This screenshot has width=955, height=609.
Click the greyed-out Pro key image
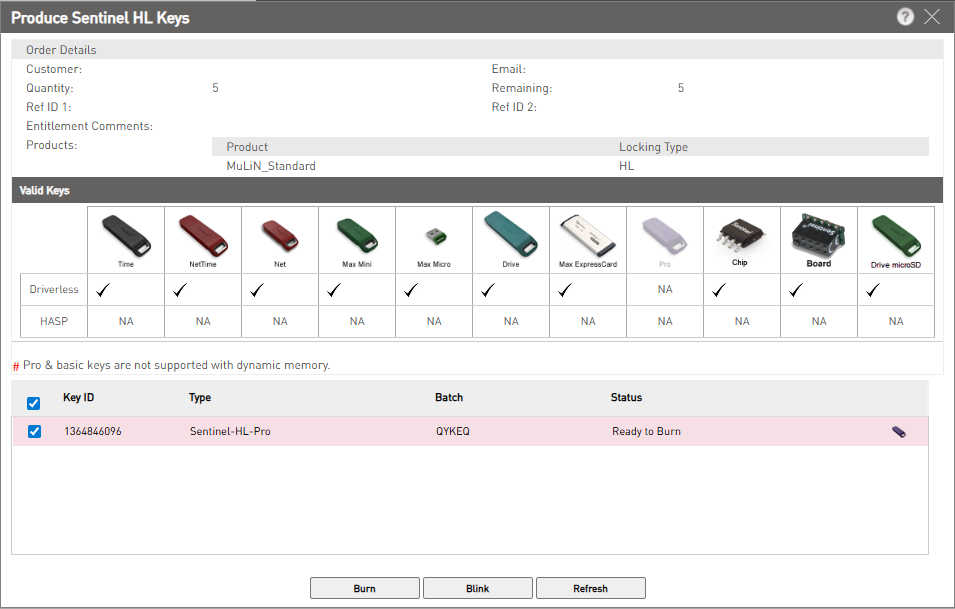coord(664,236)
